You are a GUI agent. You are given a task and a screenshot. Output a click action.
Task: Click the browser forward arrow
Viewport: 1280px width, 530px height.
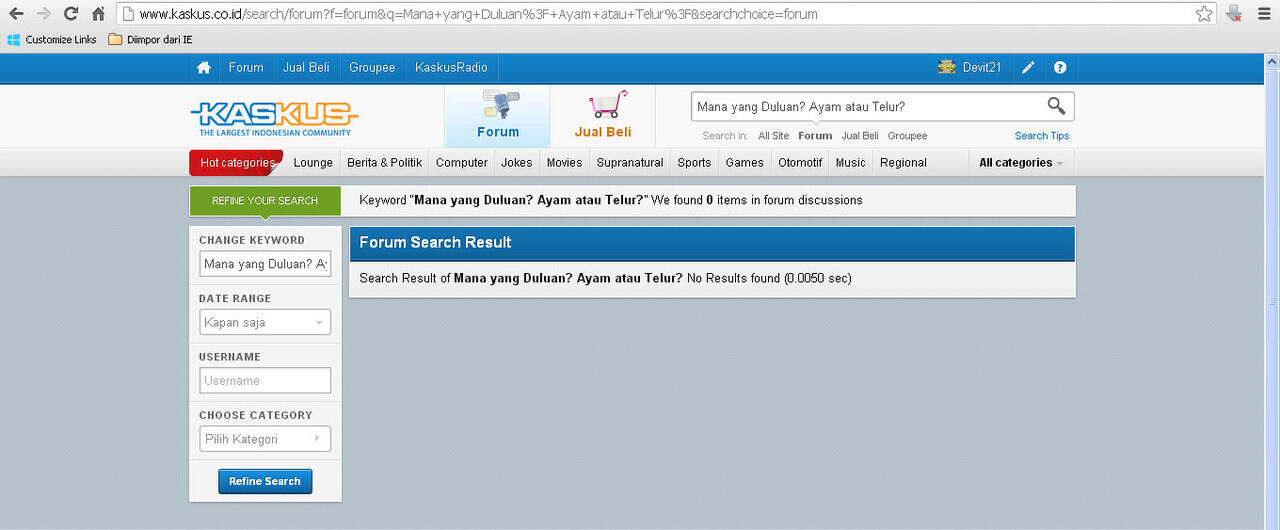[43, 14]
